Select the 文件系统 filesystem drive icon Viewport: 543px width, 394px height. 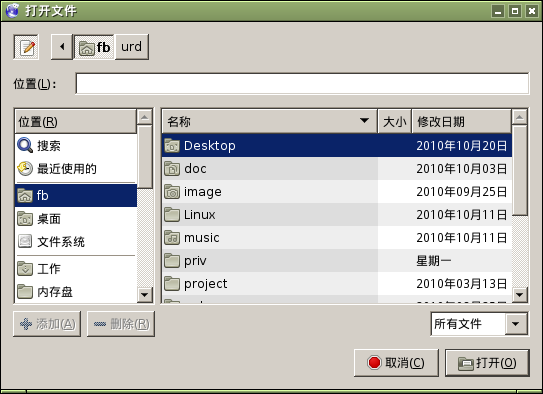[25, 242]
